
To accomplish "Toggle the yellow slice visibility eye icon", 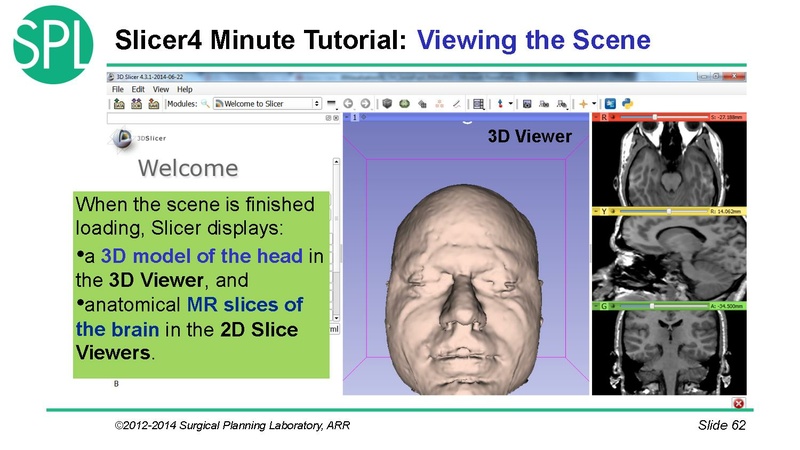I will click(x=613, y=211).
